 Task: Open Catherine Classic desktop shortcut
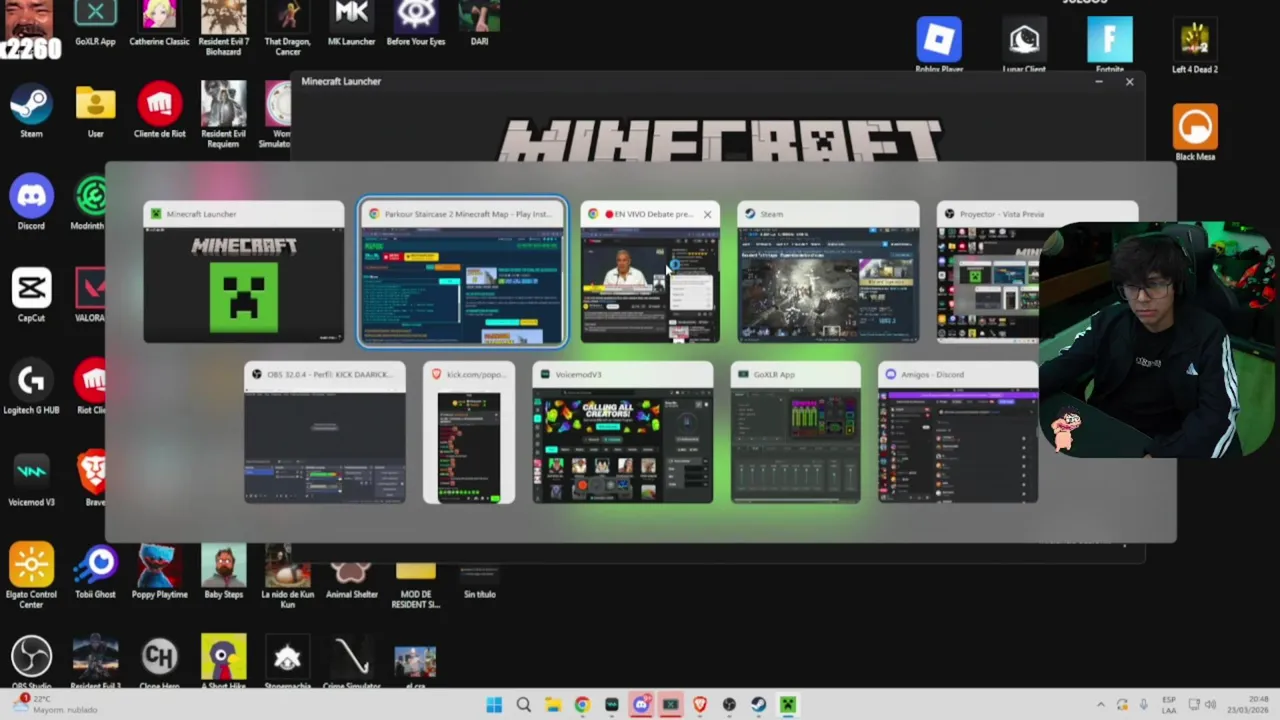[x=159, y=24]
